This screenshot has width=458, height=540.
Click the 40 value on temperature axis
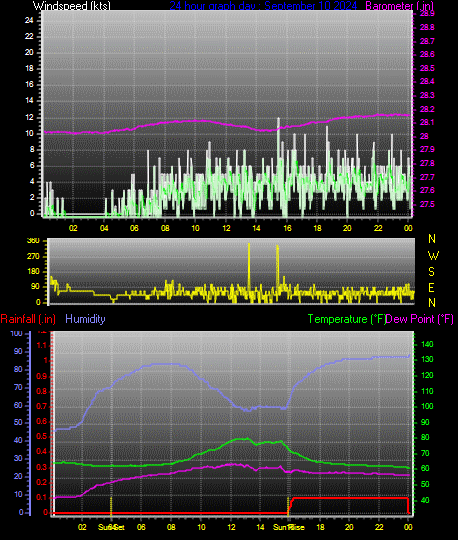pyautogui.click(x=425, y=500)
